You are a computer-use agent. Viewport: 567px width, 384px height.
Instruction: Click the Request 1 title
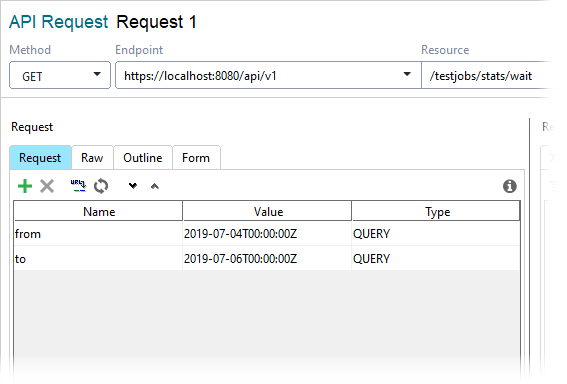[x=157, y=22]
